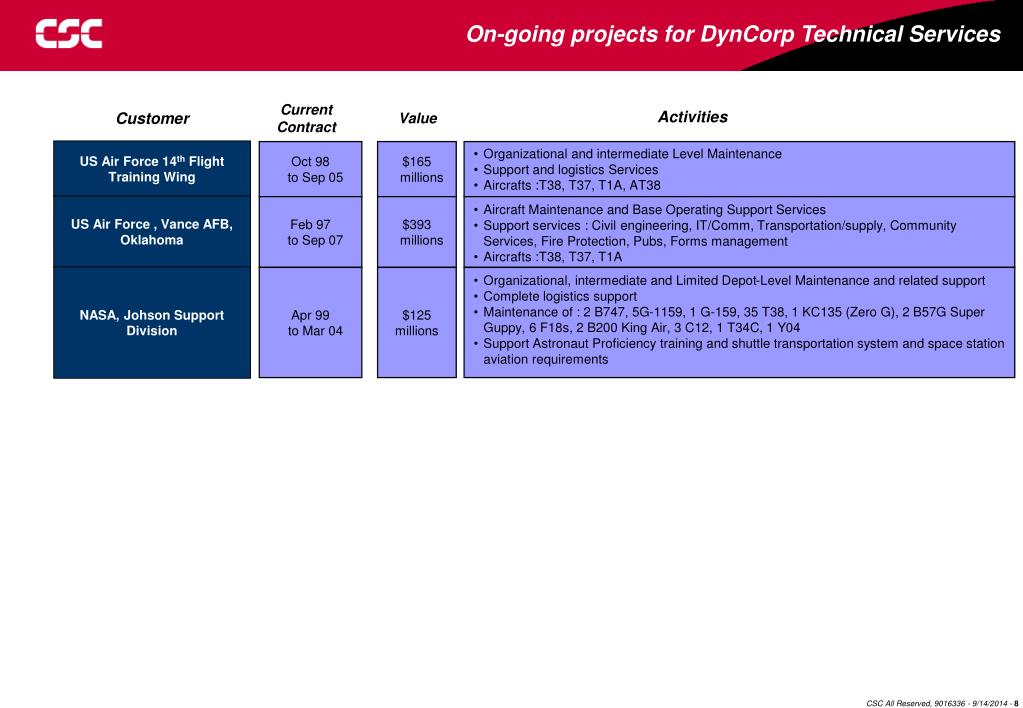Image resolution: width=1023 pixels, height=708 pixels.
Task: Click 'aviation requirements' line
Action: (545, 360)
